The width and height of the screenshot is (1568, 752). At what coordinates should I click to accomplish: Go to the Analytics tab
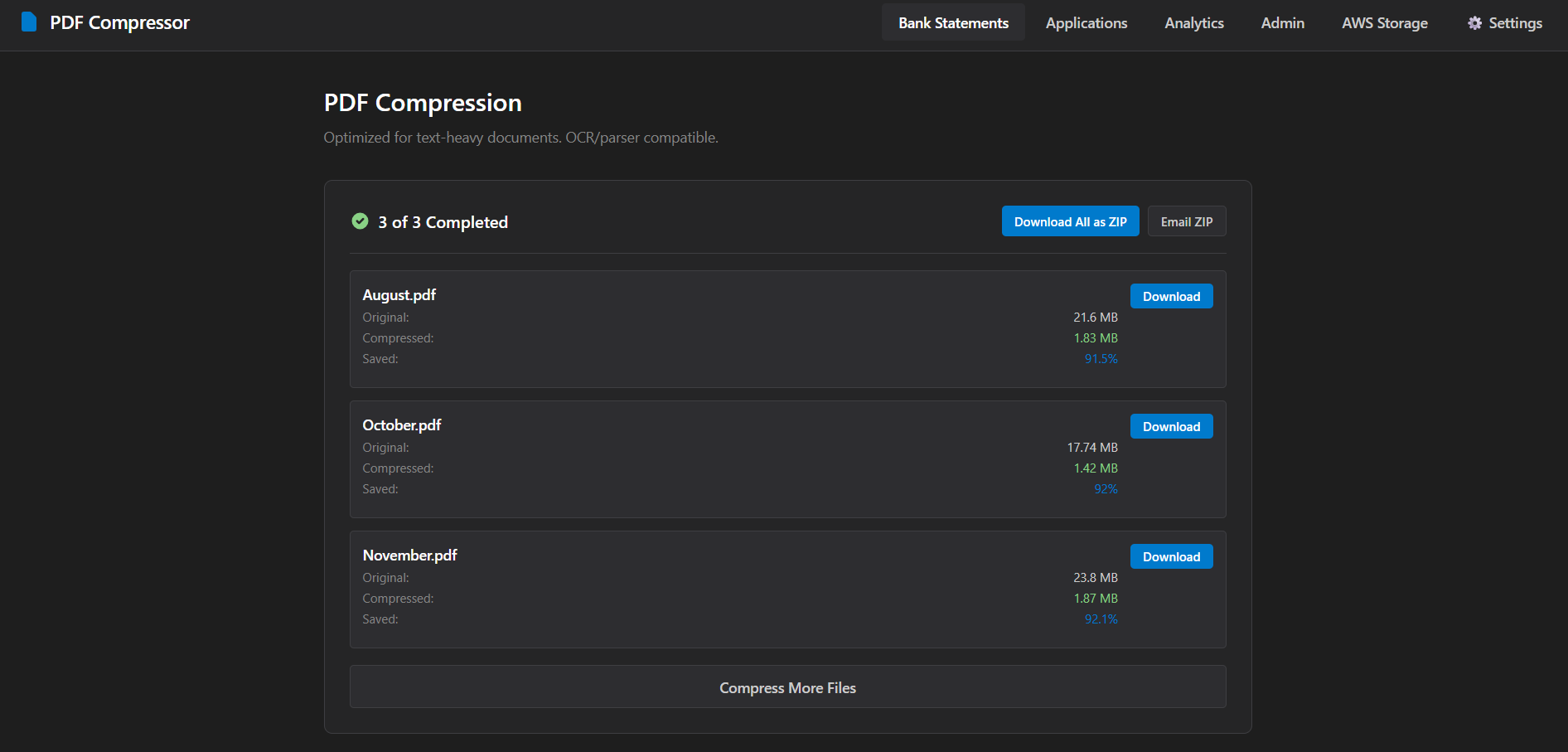point(1193,23)
